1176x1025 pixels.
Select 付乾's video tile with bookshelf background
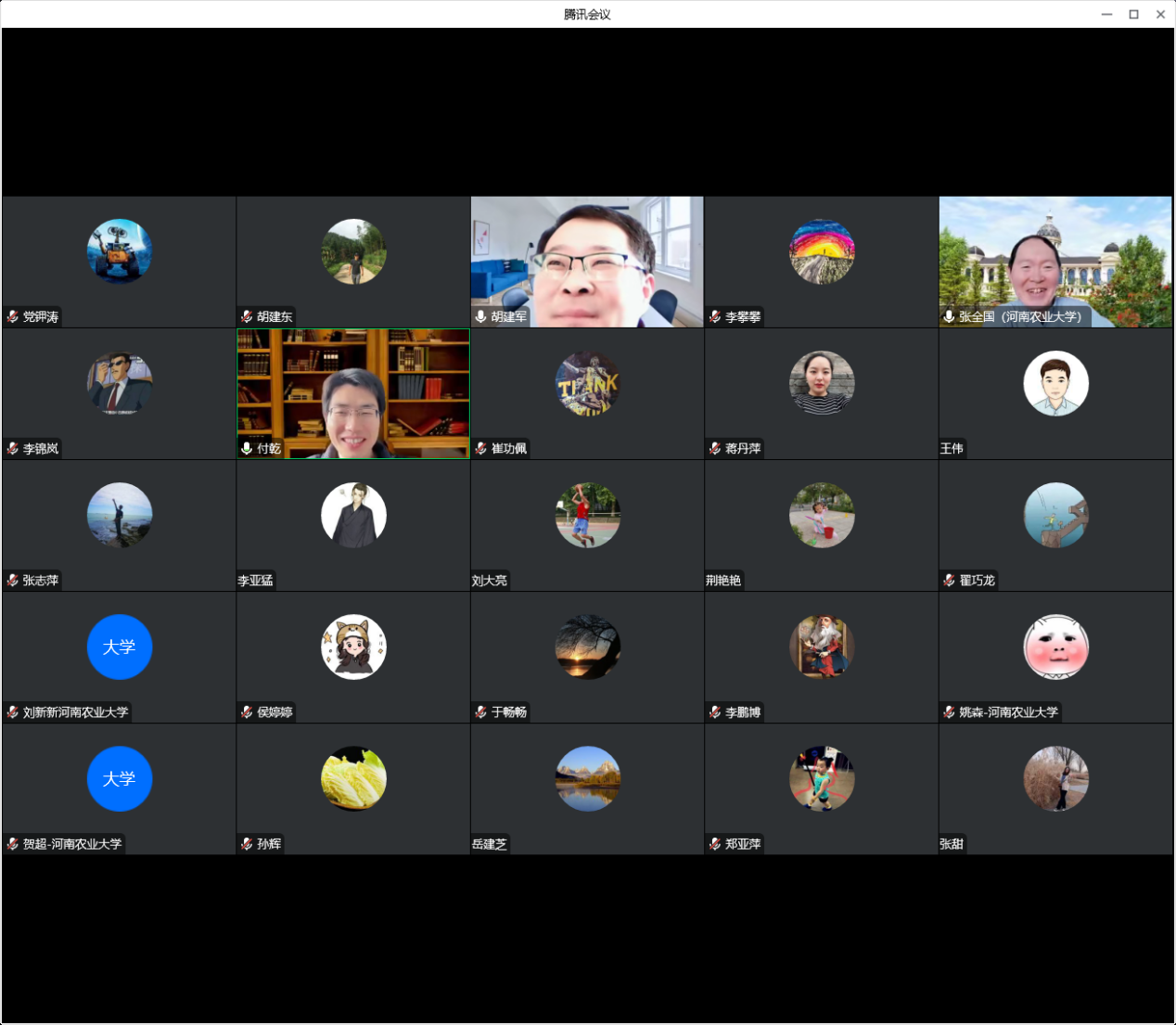353,393
